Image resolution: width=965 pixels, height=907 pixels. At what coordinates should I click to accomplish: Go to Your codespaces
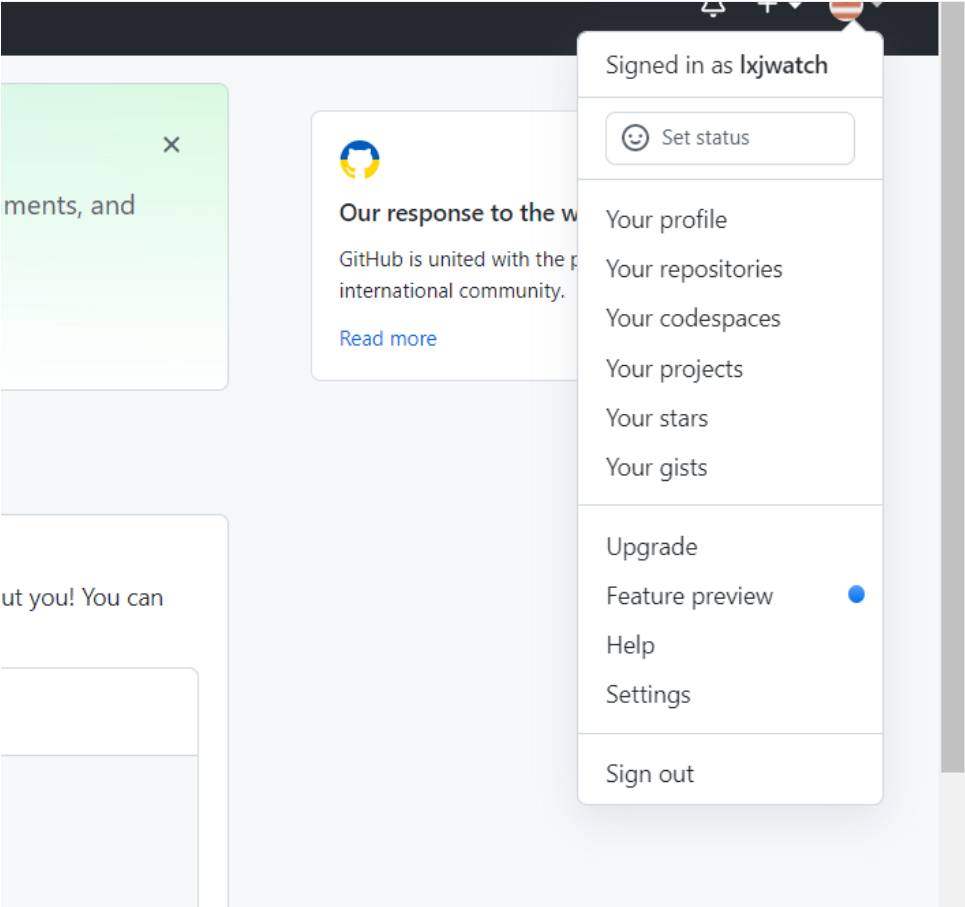[693, 319]
